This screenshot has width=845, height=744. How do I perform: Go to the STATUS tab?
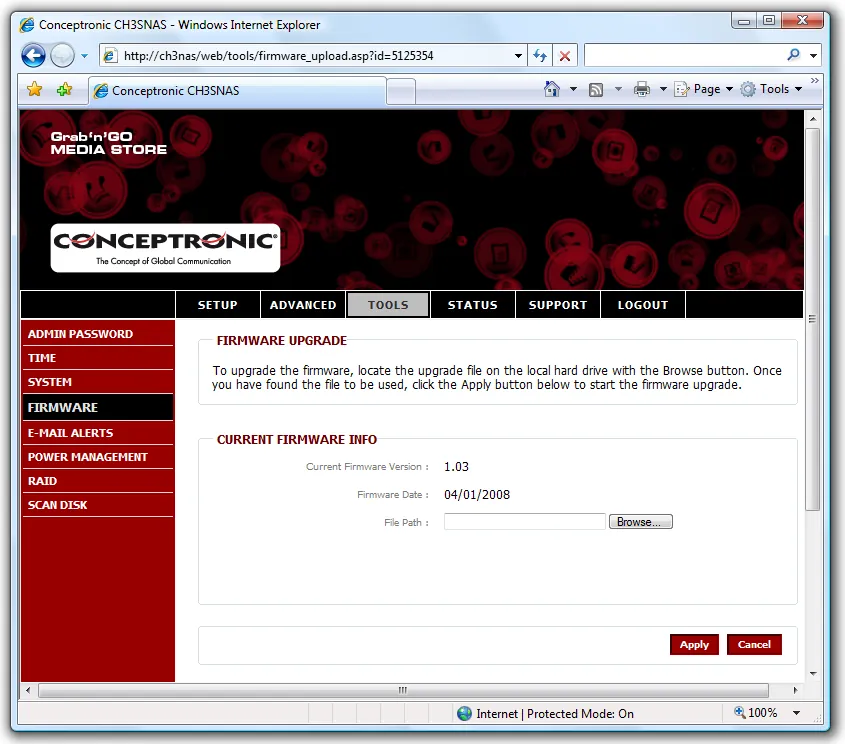pos(473,305)
